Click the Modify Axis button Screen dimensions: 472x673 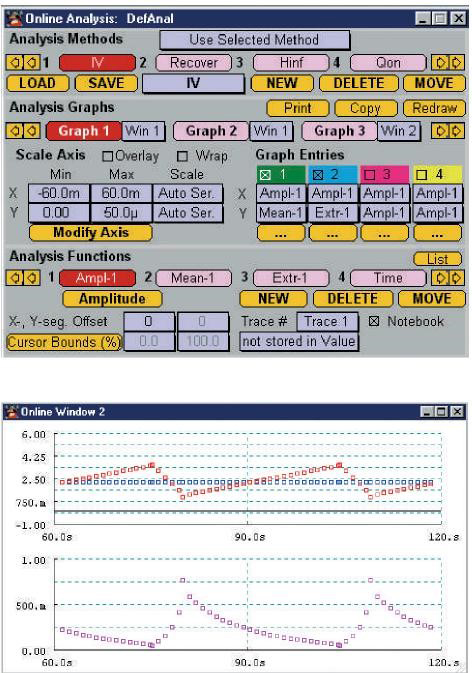pyautogui.click(x=91, y=233)
